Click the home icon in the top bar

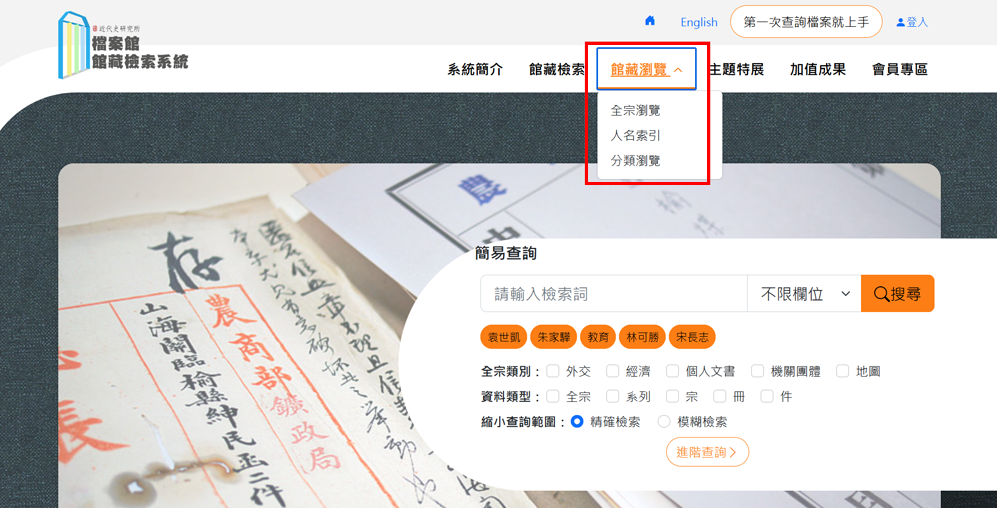(650, 21)
